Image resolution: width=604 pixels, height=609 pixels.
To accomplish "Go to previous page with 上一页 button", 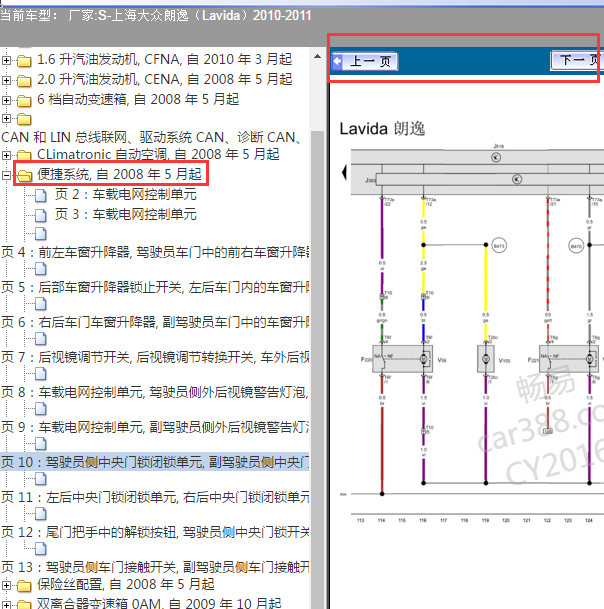I will [x=365, y=61].
